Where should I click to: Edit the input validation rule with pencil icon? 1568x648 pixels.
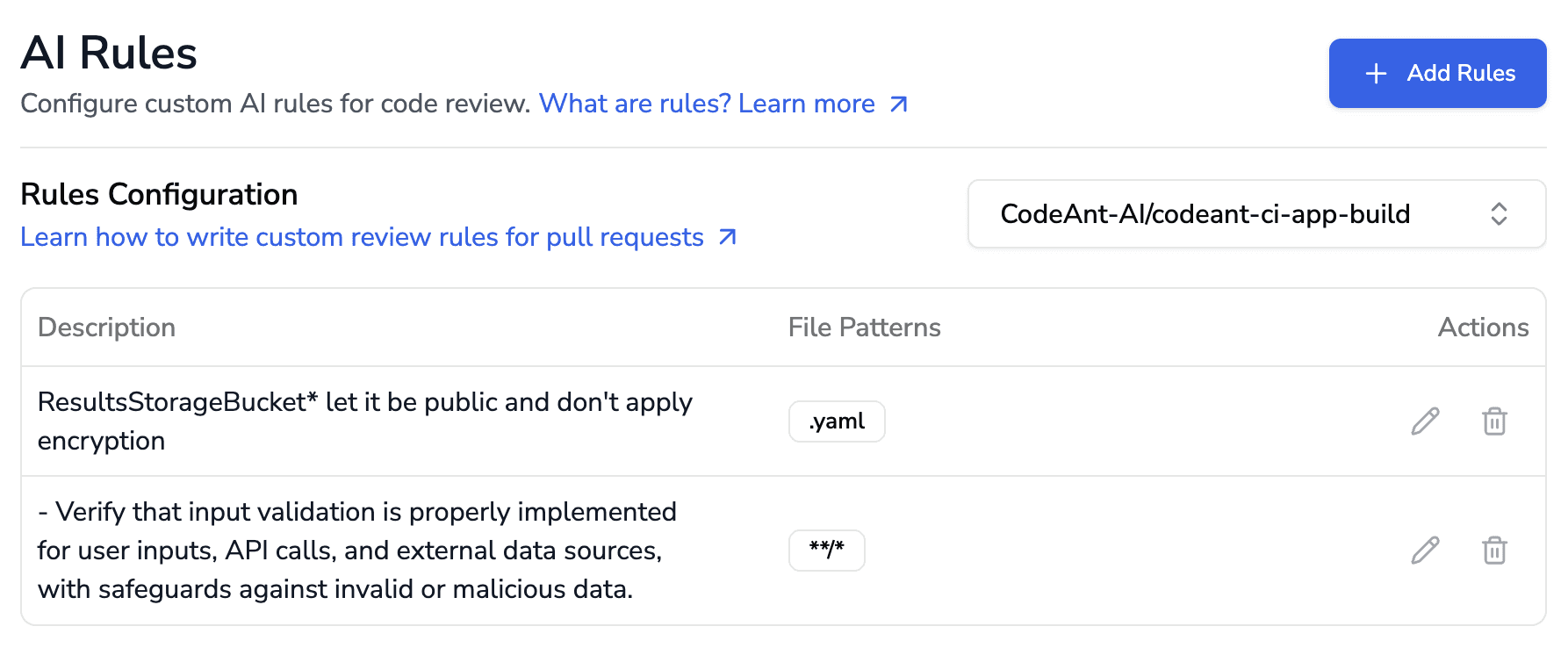(x=1424, y=550)
